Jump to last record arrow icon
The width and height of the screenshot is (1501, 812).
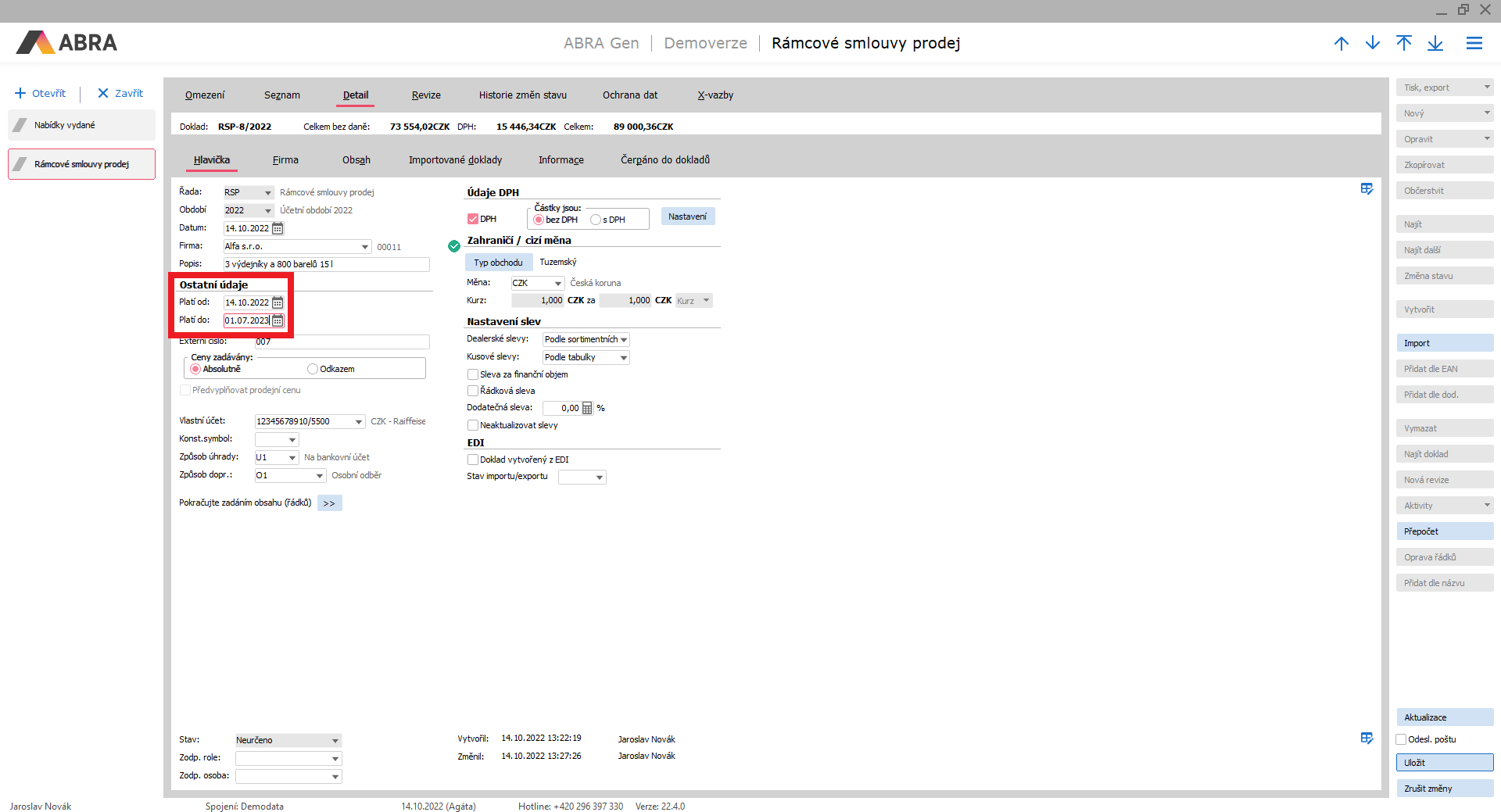(x=1435, y=44)
